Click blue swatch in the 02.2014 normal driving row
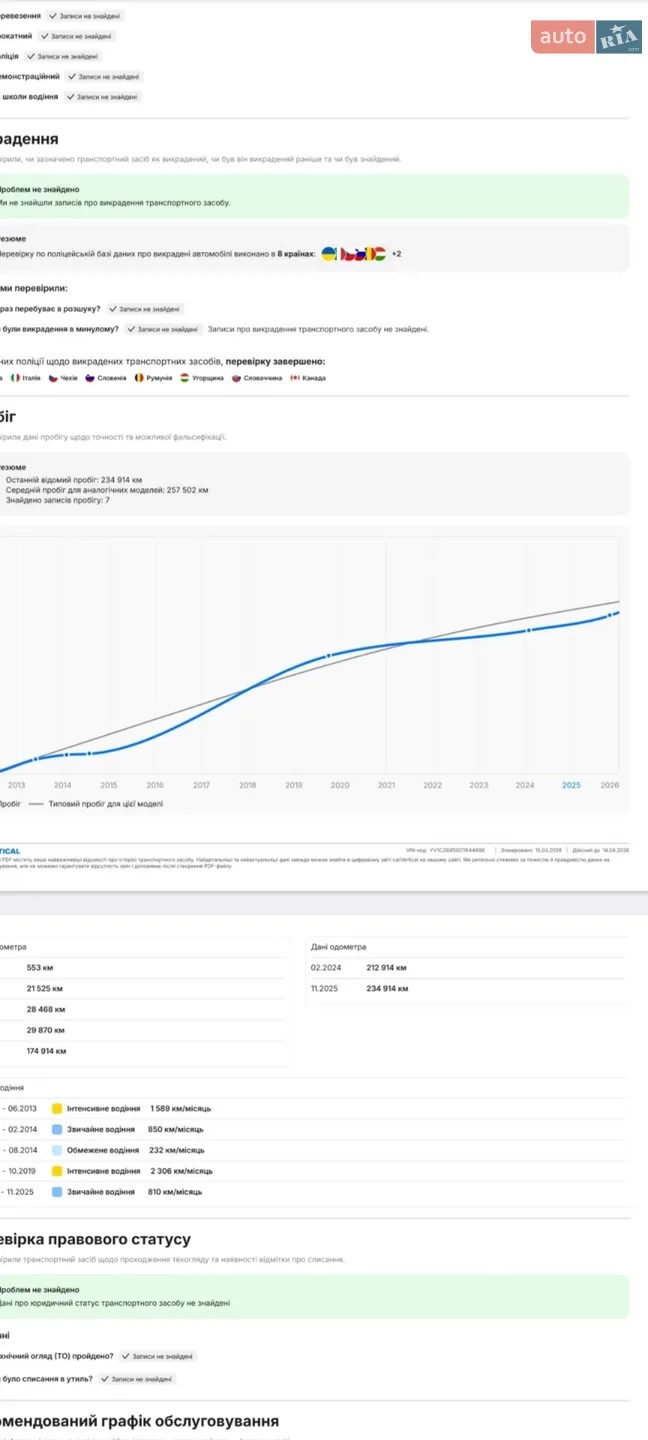The width and height of the screenshot is (648, 1440). (57, 1130)
